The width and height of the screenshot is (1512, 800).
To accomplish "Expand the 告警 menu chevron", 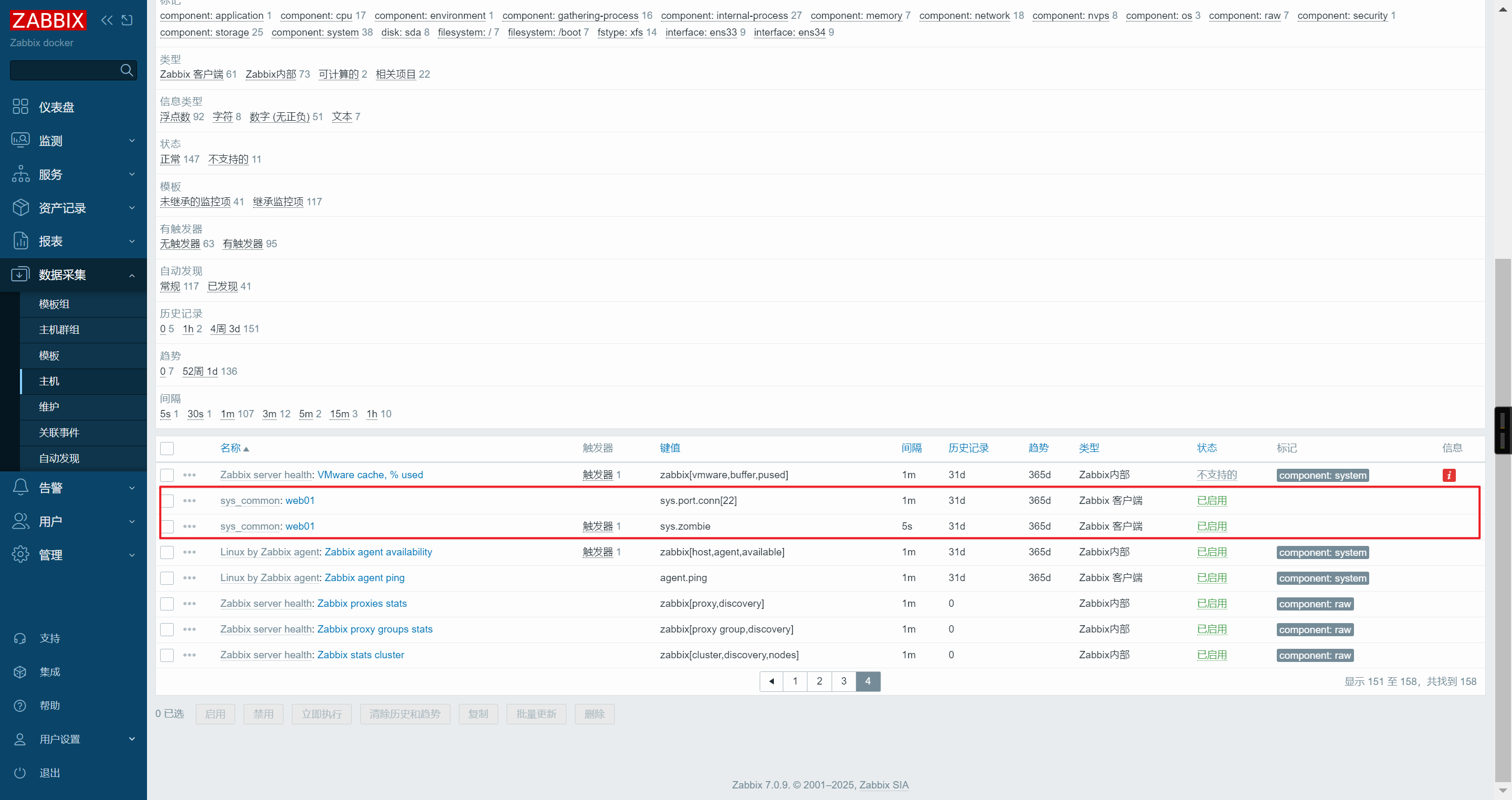I will click(x=131, y=487).
